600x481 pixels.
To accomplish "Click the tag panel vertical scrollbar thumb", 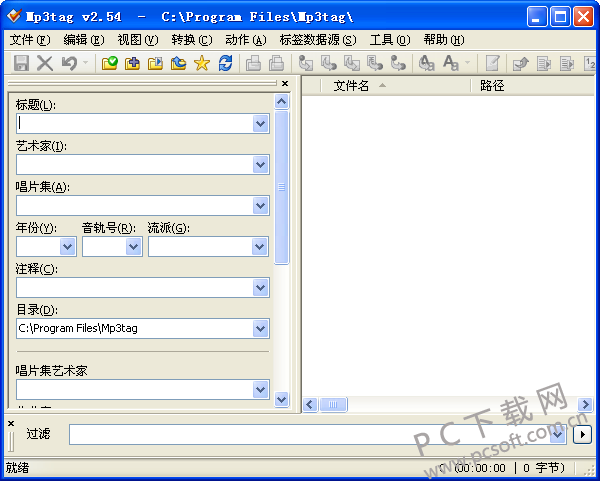I will tap(282, 188).
